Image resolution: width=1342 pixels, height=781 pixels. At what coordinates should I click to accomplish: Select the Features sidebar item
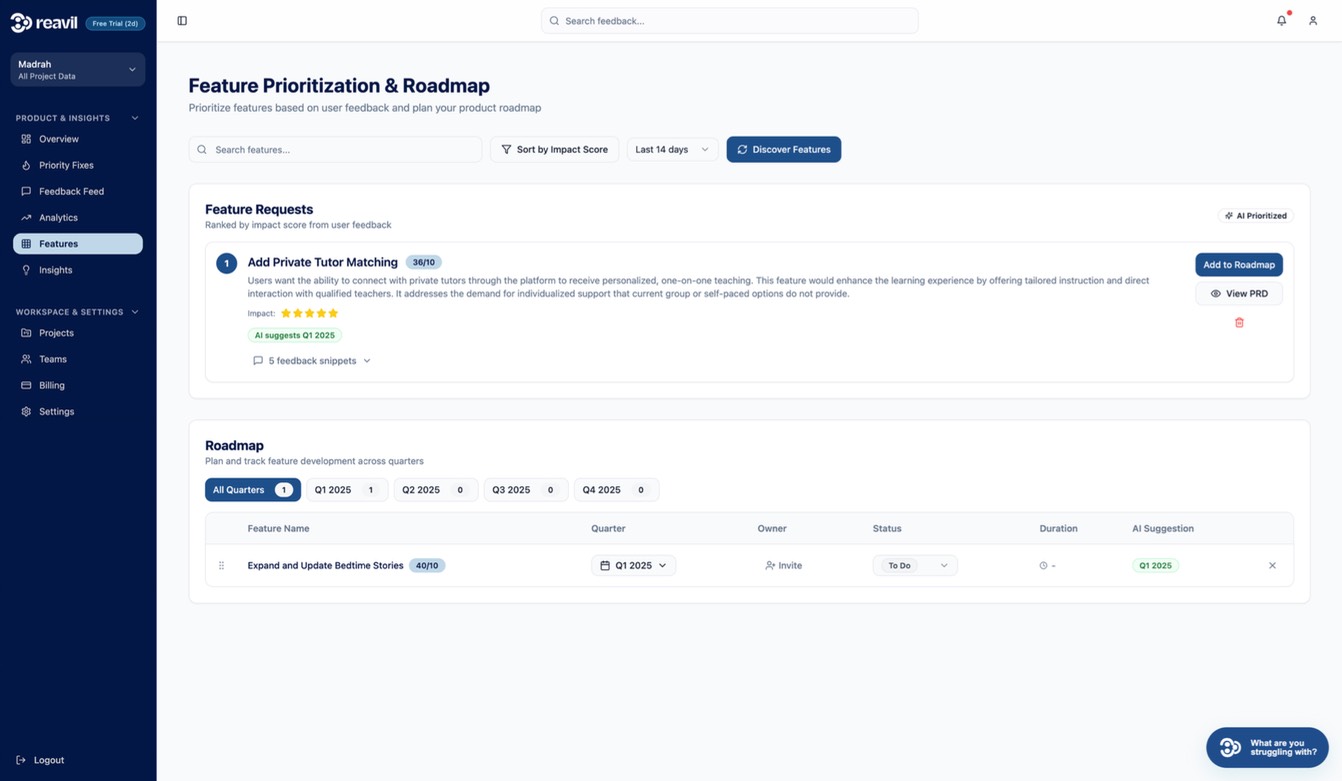pos(78,244)
